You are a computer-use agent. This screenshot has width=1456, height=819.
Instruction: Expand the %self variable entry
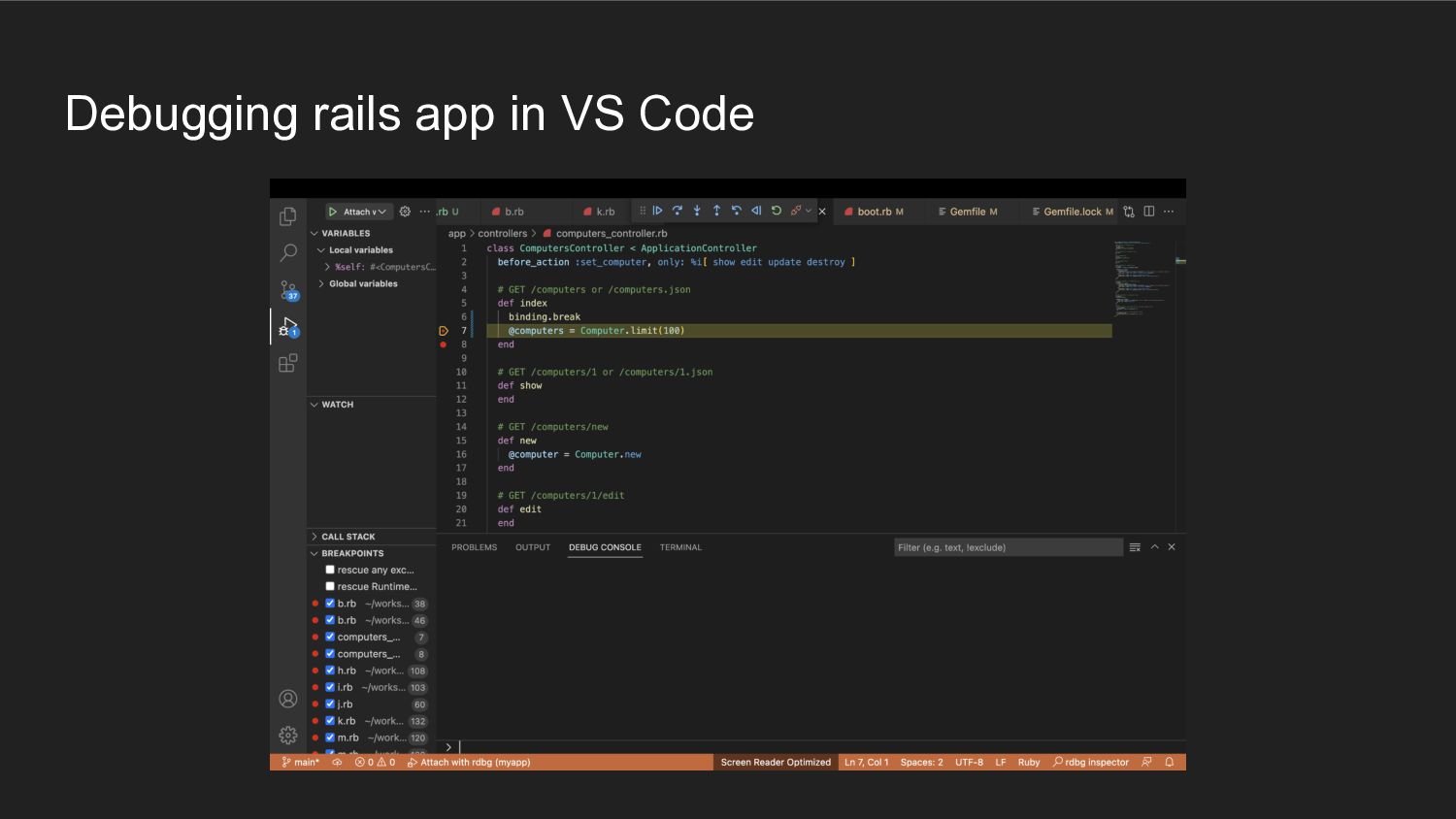pos(327,267)
